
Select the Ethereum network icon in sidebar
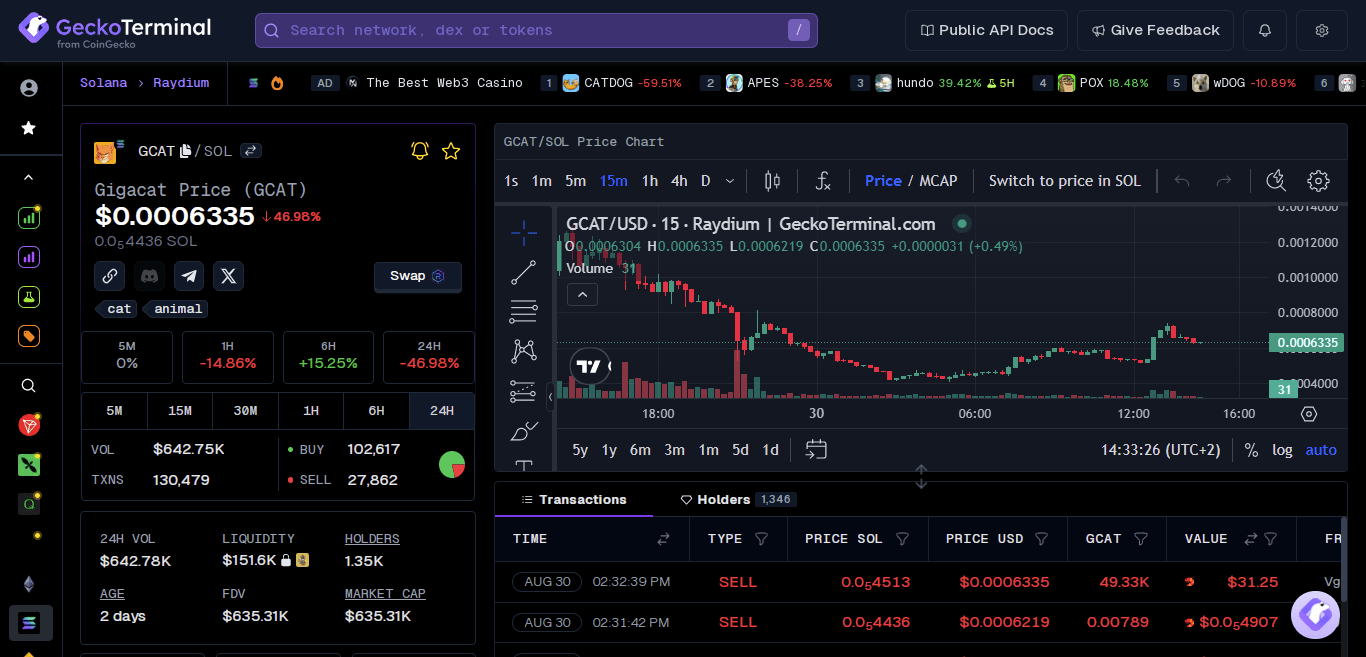click(x=29, y=584)
